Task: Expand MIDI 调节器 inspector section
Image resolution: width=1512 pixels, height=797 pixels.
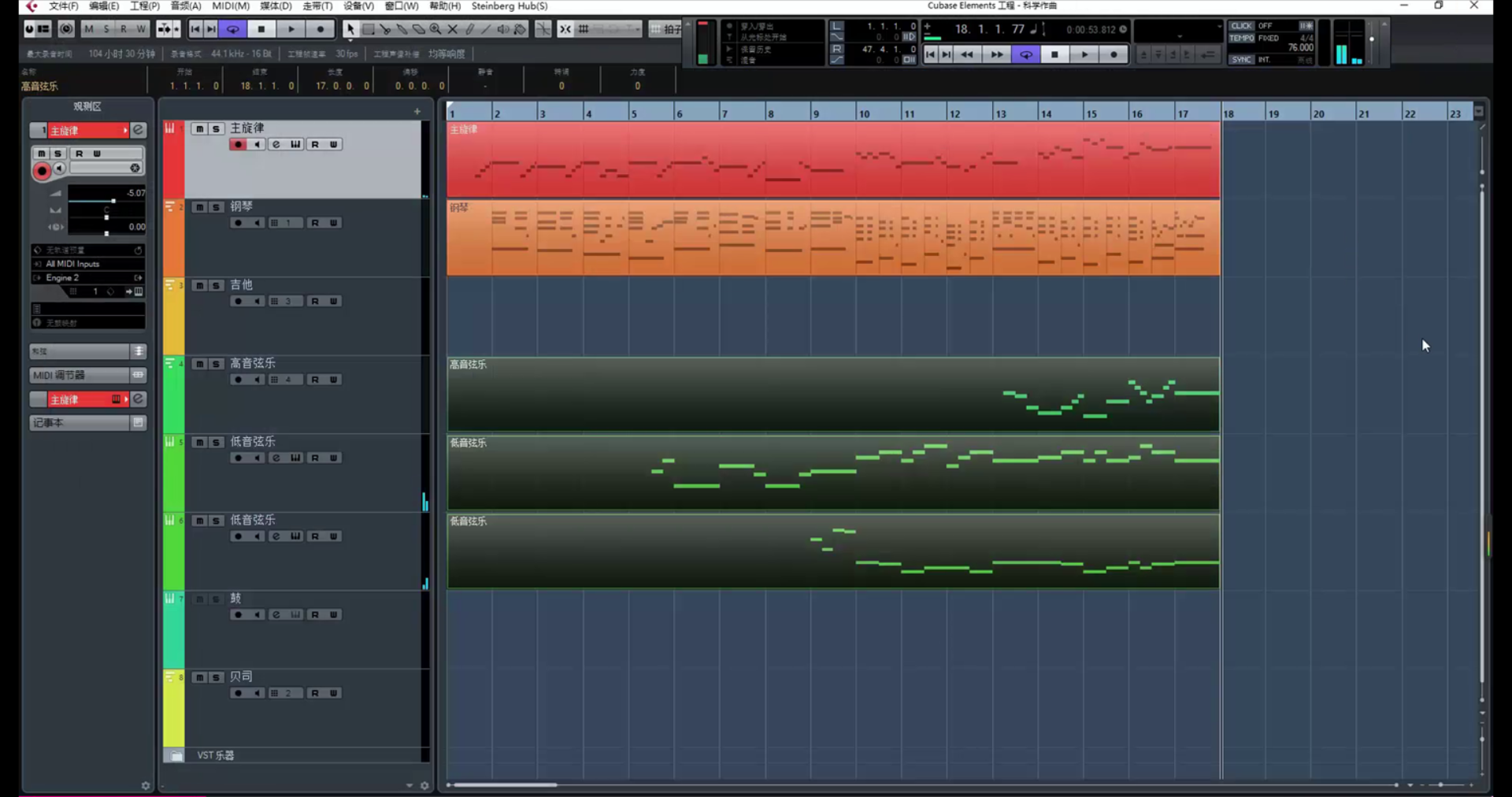Action: click(87, 375)
